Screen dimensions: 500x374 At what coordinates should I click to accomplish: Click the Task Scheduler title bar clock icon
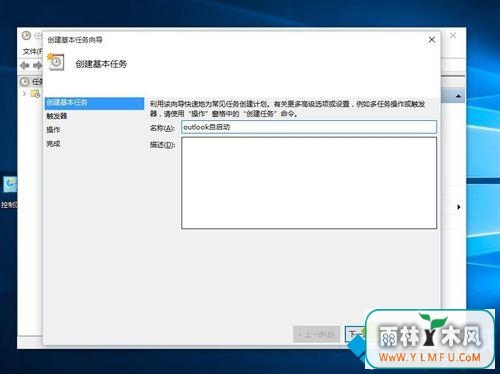26,35
